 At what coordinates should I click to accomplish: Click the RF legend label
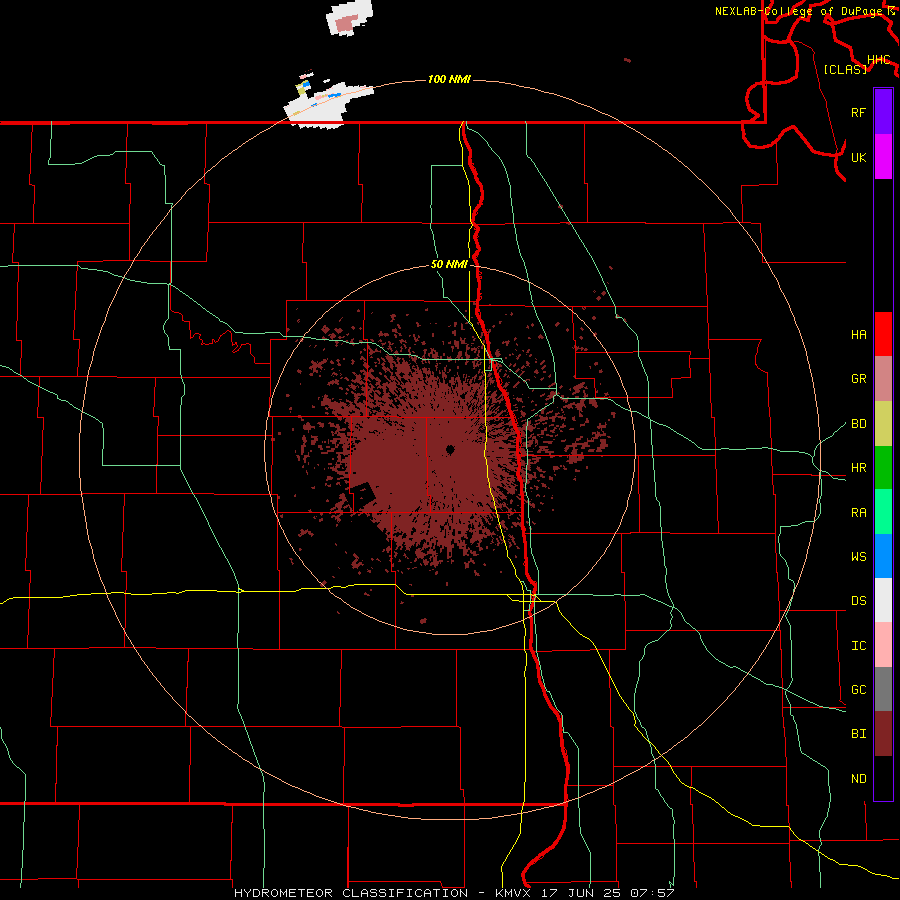click(858, 113)
